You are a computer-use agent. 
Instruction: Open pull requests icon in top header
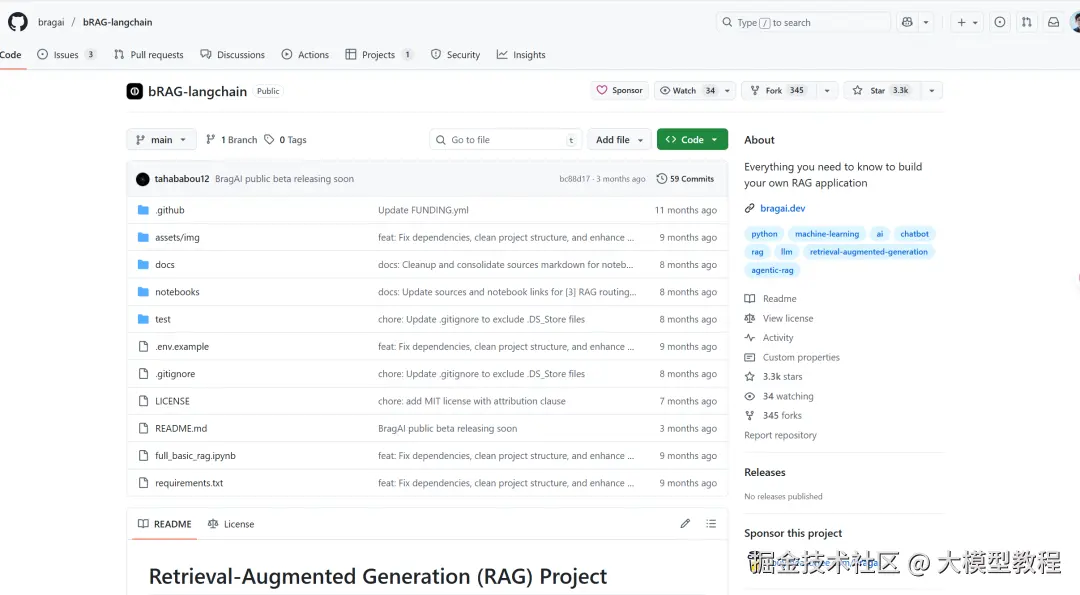[x=1026, y=22]
